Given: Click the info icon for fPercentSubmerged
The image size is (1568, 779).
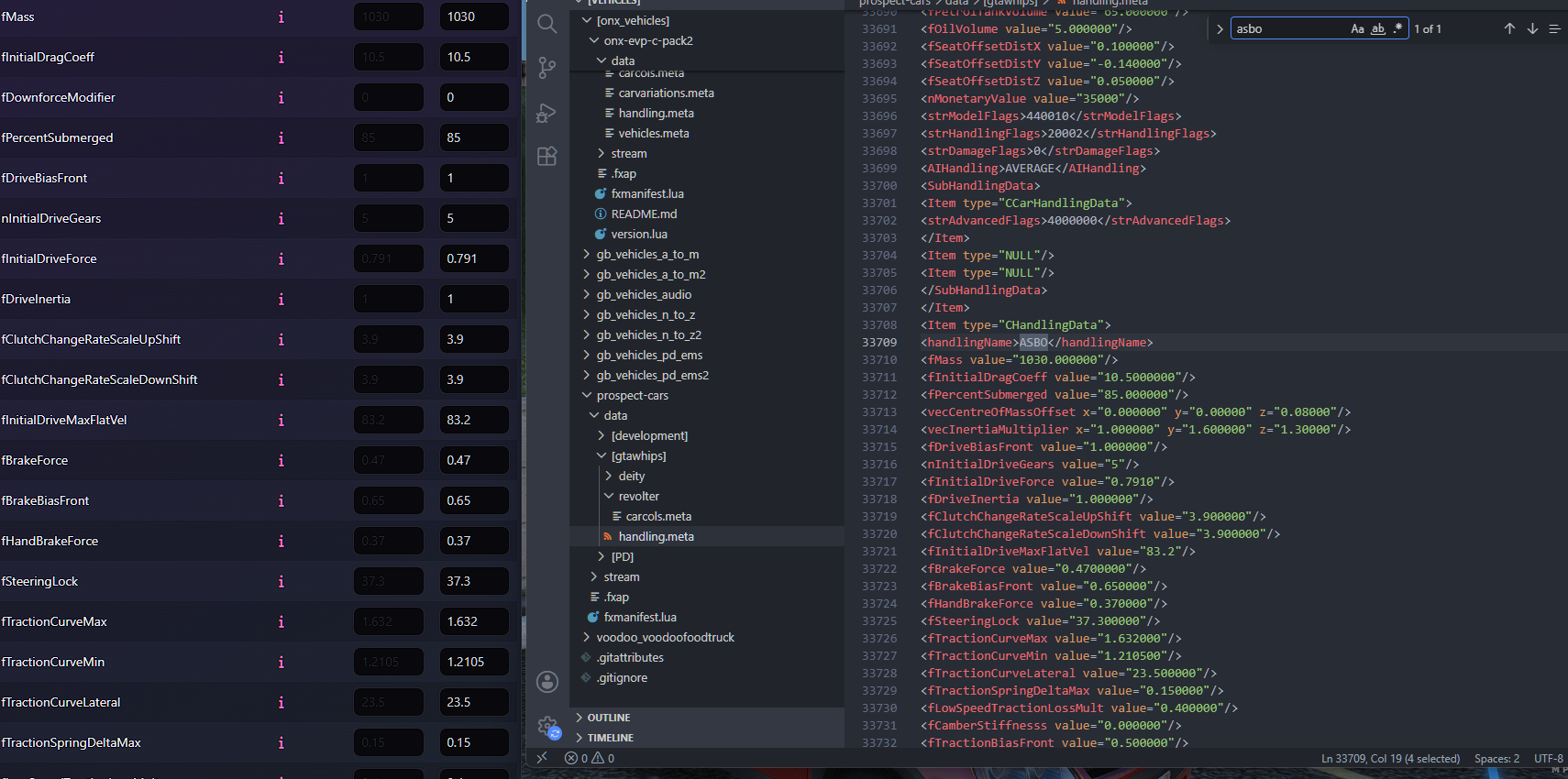Looking at the screenshot, I should (x=281, y=137).
